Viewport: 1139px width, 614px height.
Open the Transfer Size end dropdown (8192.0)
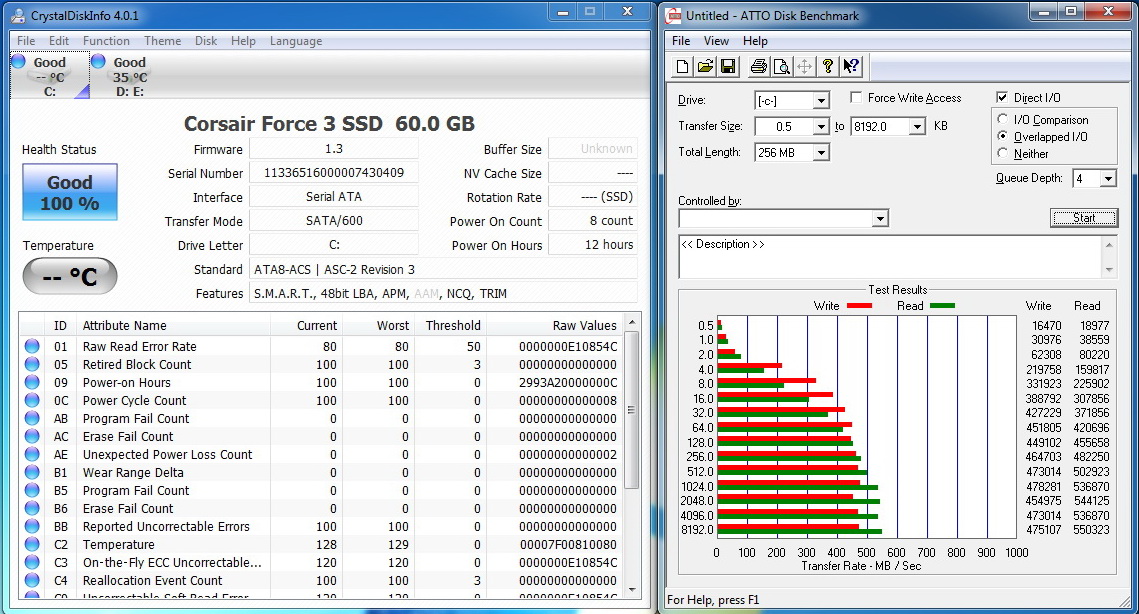(x=917, y=126)
